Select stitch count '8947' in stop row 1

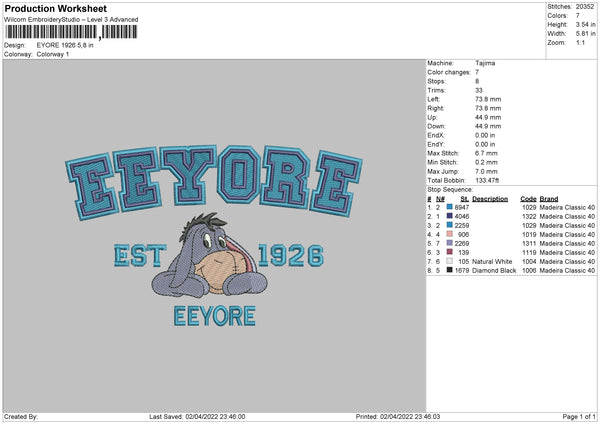coord(461,207)
